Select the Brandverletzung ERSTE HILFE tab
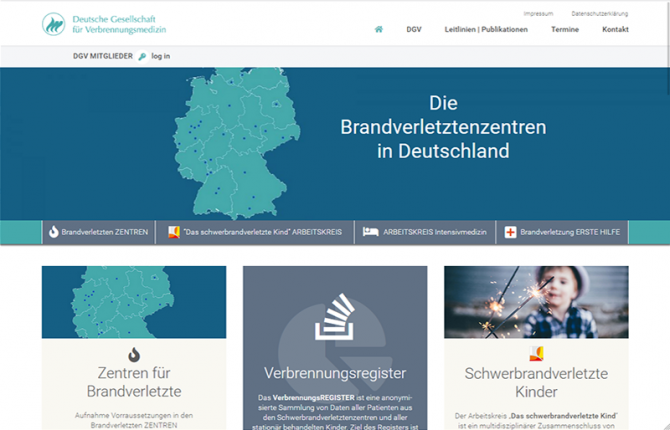 coord(569,232)
